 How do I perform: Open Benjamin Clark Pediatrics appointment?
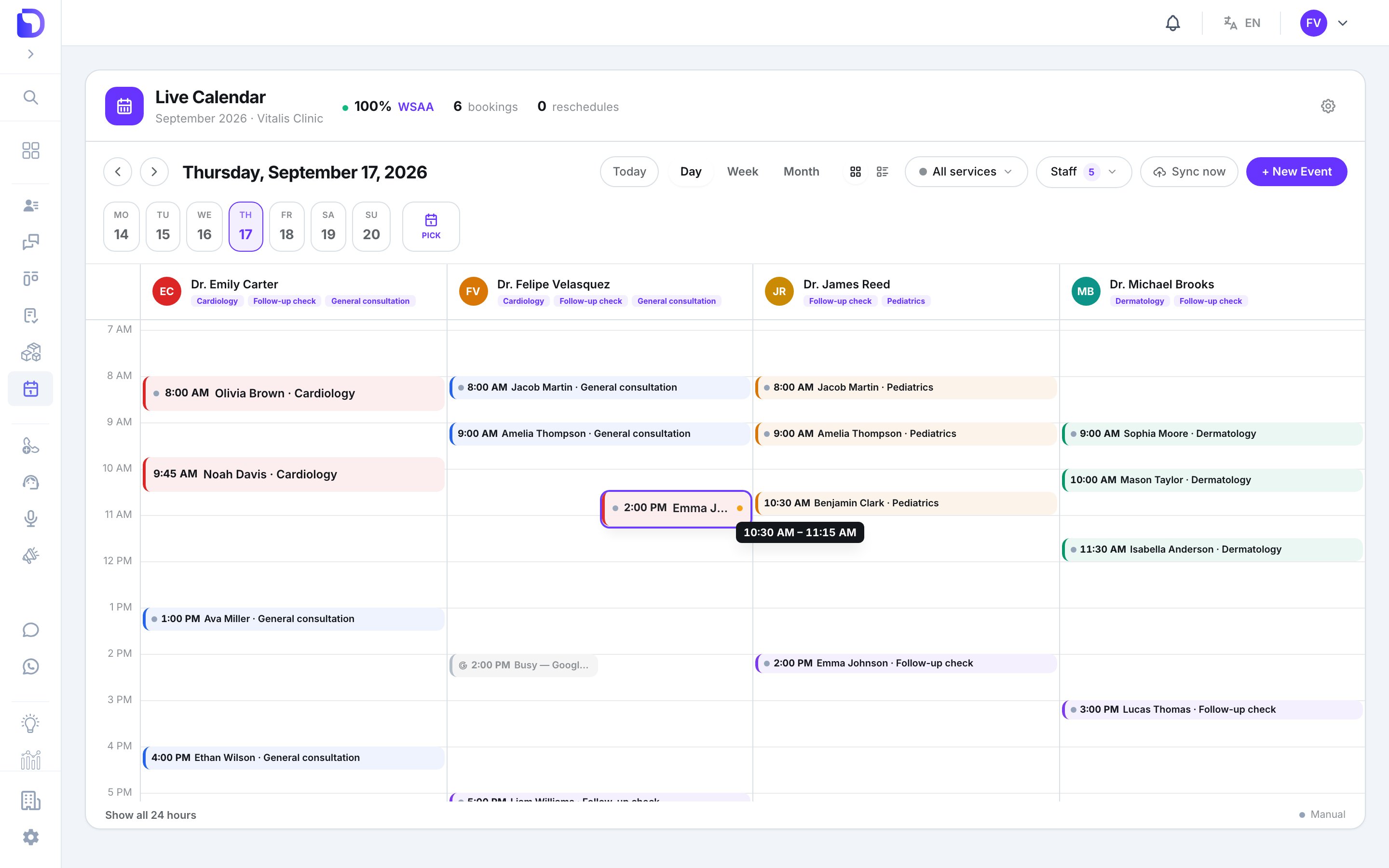coord(906,503)
